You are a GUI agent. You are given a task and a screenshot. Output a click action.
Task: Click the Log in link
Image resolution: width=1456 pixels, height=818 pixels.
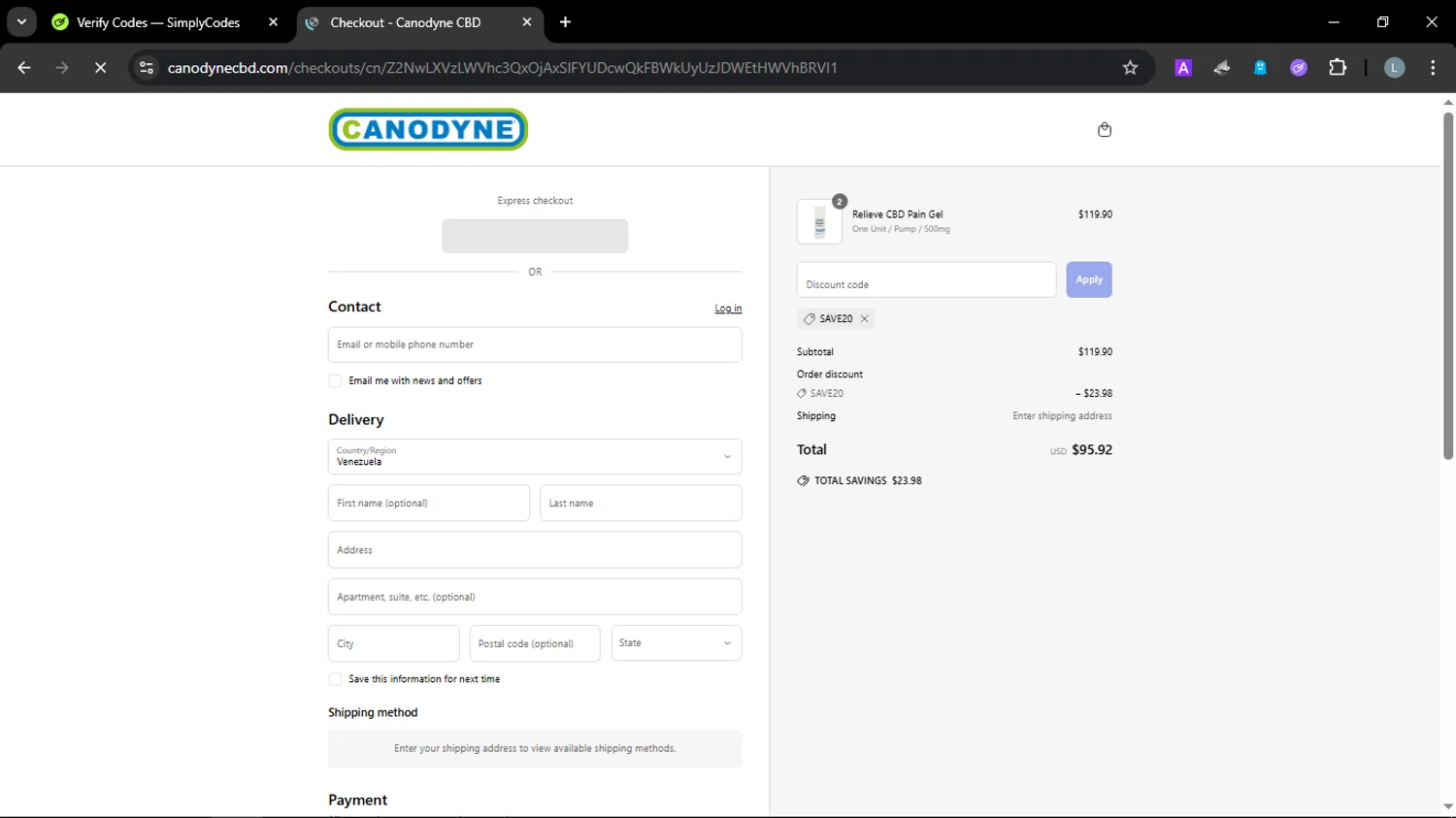(x=728, y=309)
